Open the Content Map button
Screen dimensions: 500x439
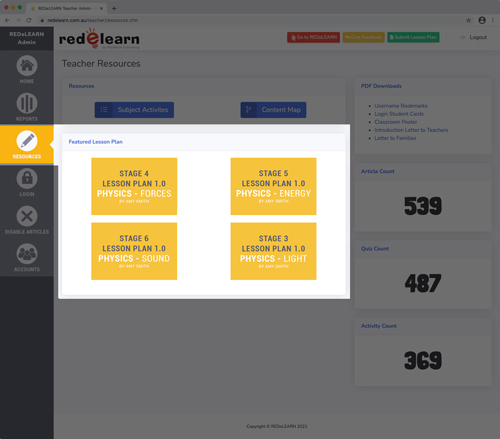(273, 110)
